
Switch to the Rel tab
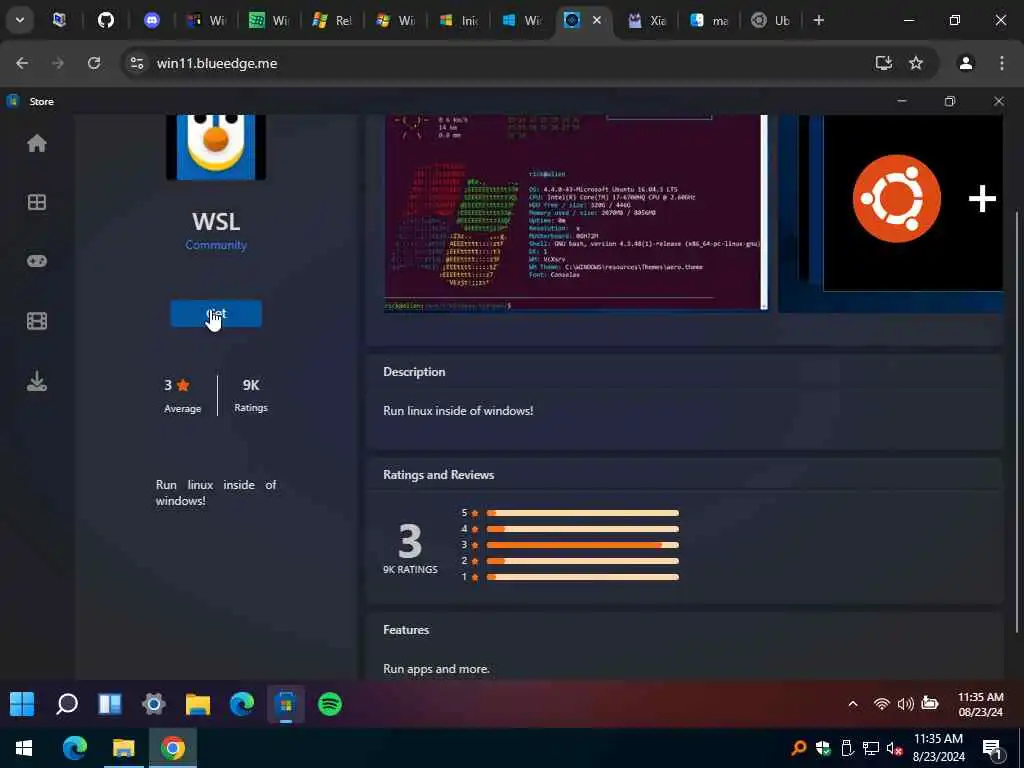click(x=332, y=20)
